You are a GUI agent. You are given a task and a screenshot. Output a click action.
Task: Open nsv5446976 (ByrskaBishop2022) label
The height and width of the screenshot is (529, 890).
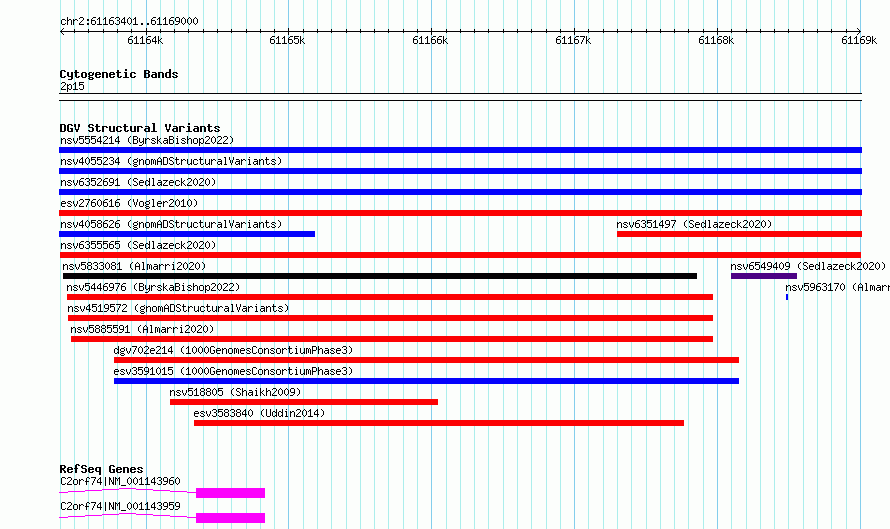coord(153,287)
